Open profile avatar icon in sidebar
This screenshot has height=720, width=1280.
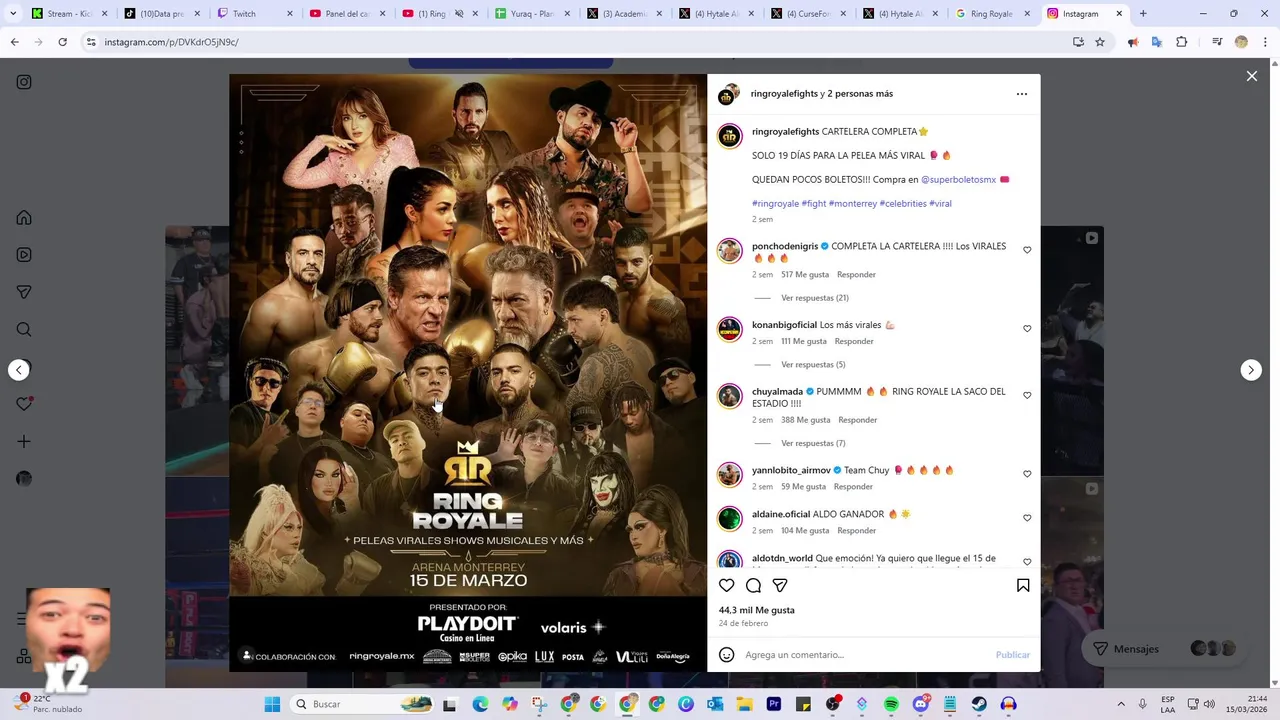24,479
